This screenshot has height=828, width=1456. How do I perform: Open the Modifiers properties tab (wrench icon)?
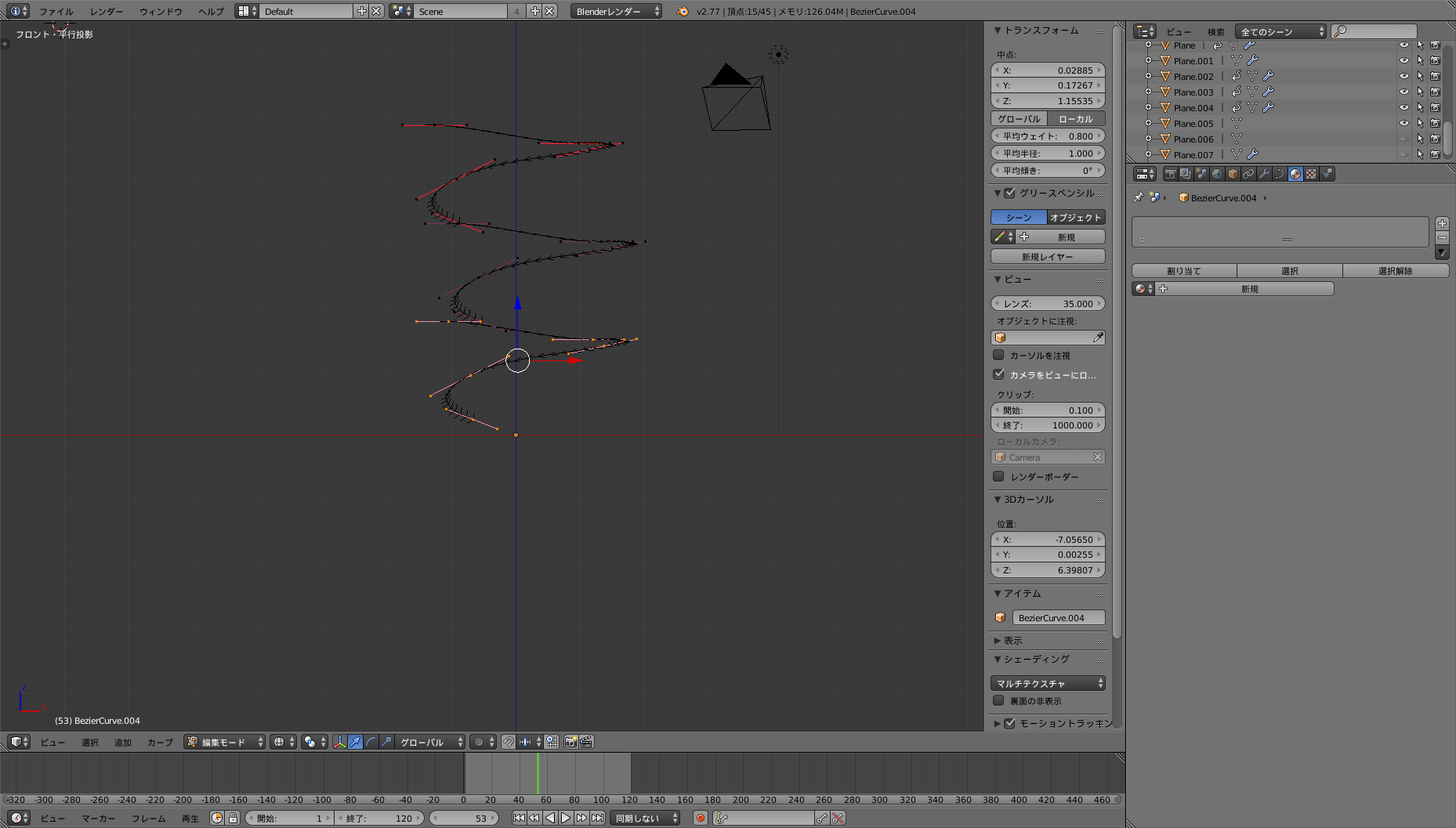pyautogui.click(x=1264, y=174)
